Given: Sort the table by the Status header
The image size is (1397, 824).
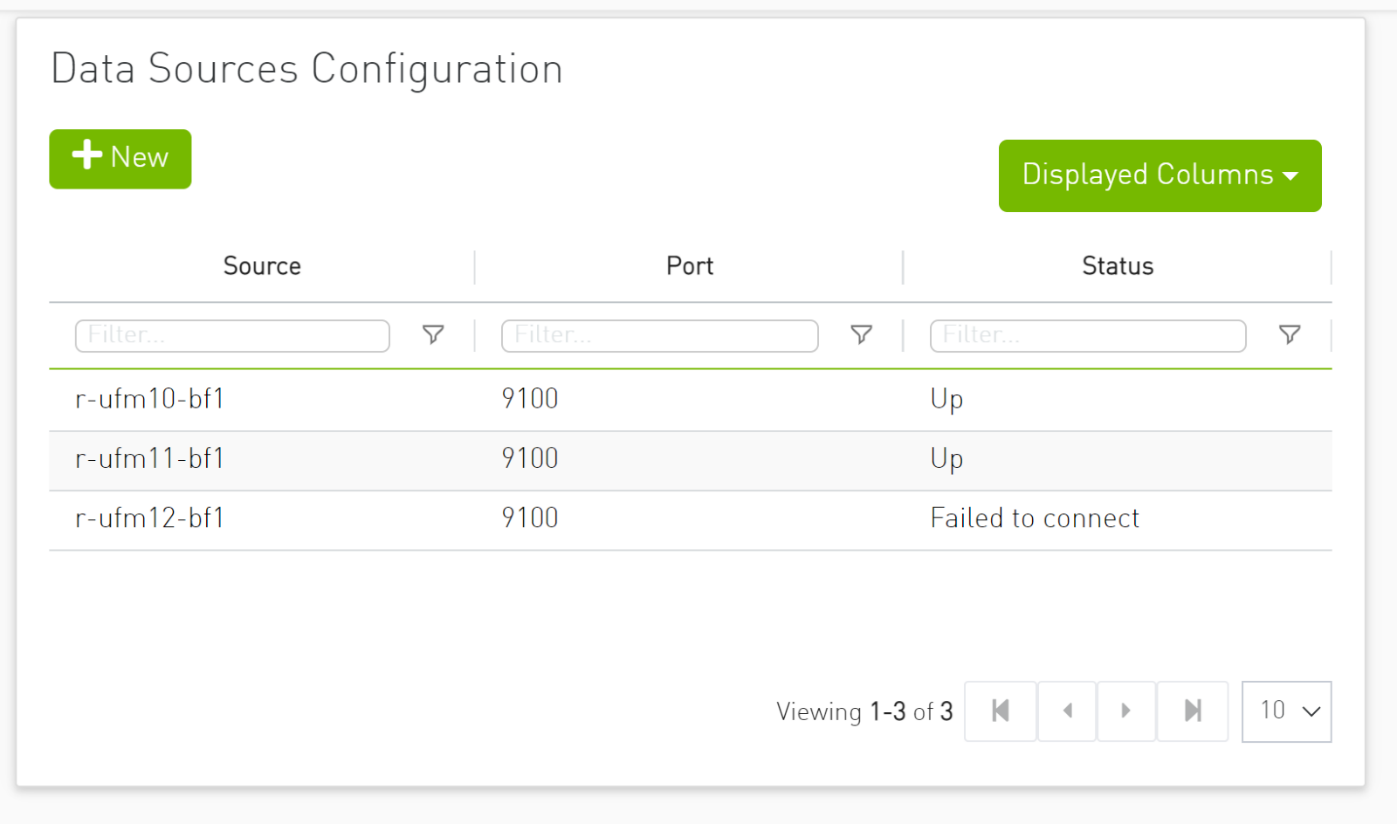Looking at the screenshot, I should pos(1117,266).
